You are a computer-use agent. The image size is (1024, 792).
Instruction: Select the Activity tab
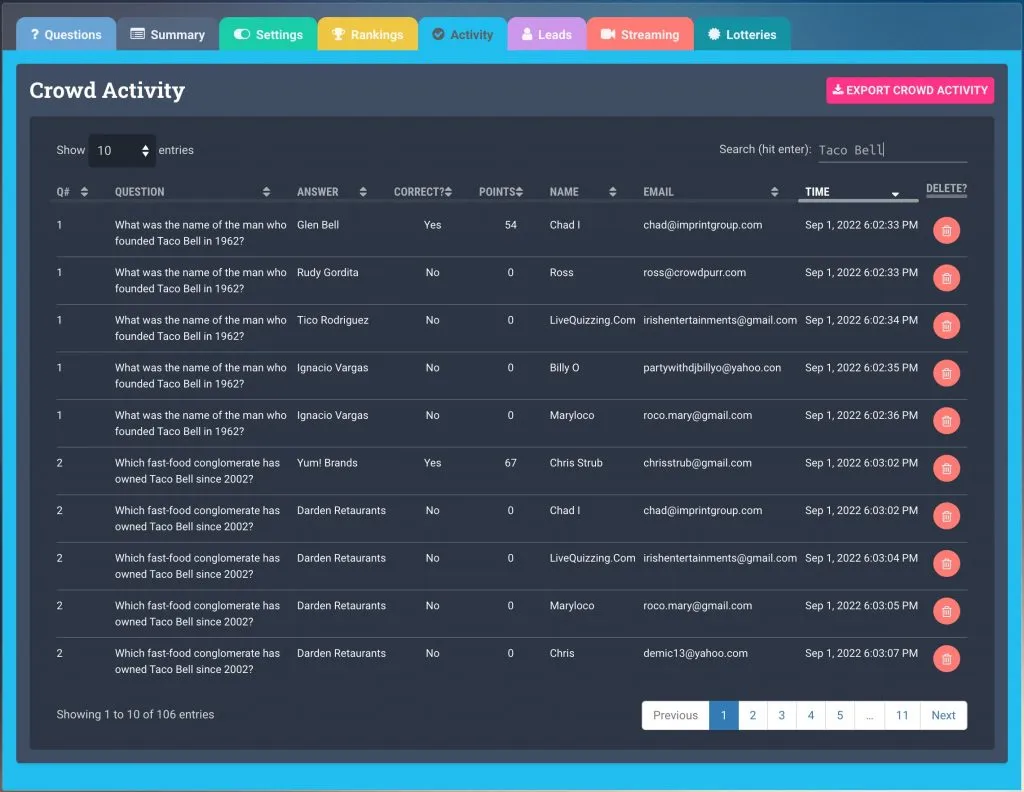coord(463,35)
